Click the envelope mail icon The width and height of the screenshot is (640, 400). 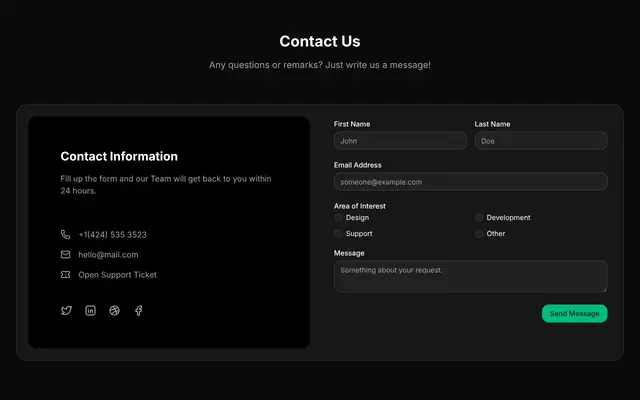(x=65, y=254)
